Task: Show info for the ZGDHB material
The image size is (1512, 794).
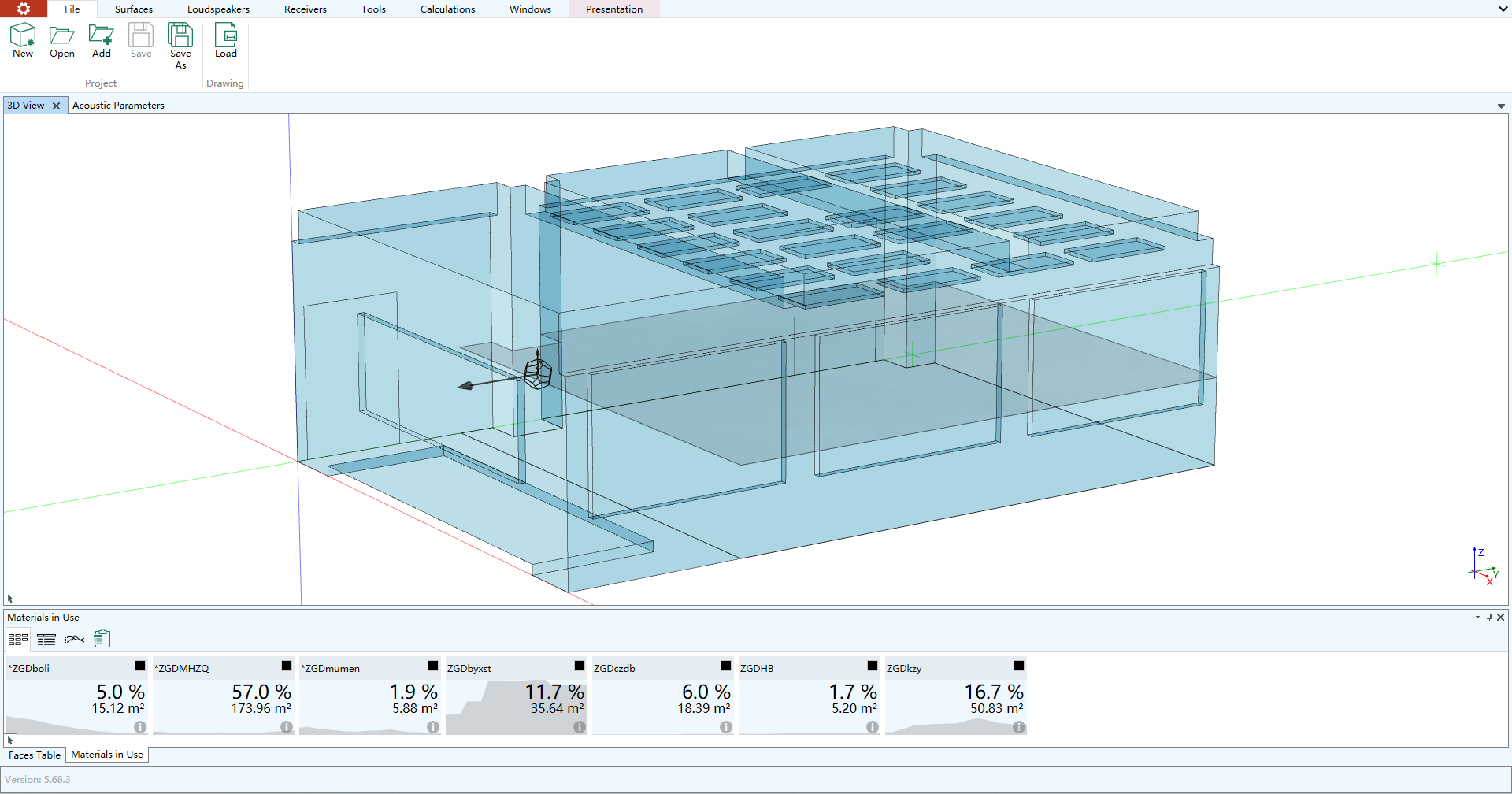Action: [x=873, y=727]
